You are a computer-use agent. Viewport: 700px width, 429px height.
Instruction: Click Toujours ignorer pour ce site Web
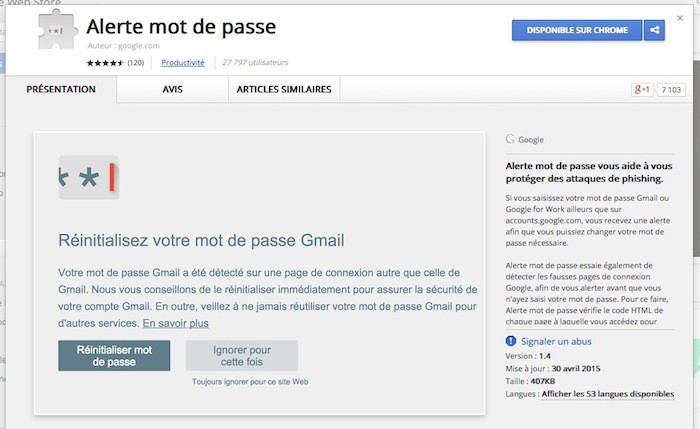point(251,382)
